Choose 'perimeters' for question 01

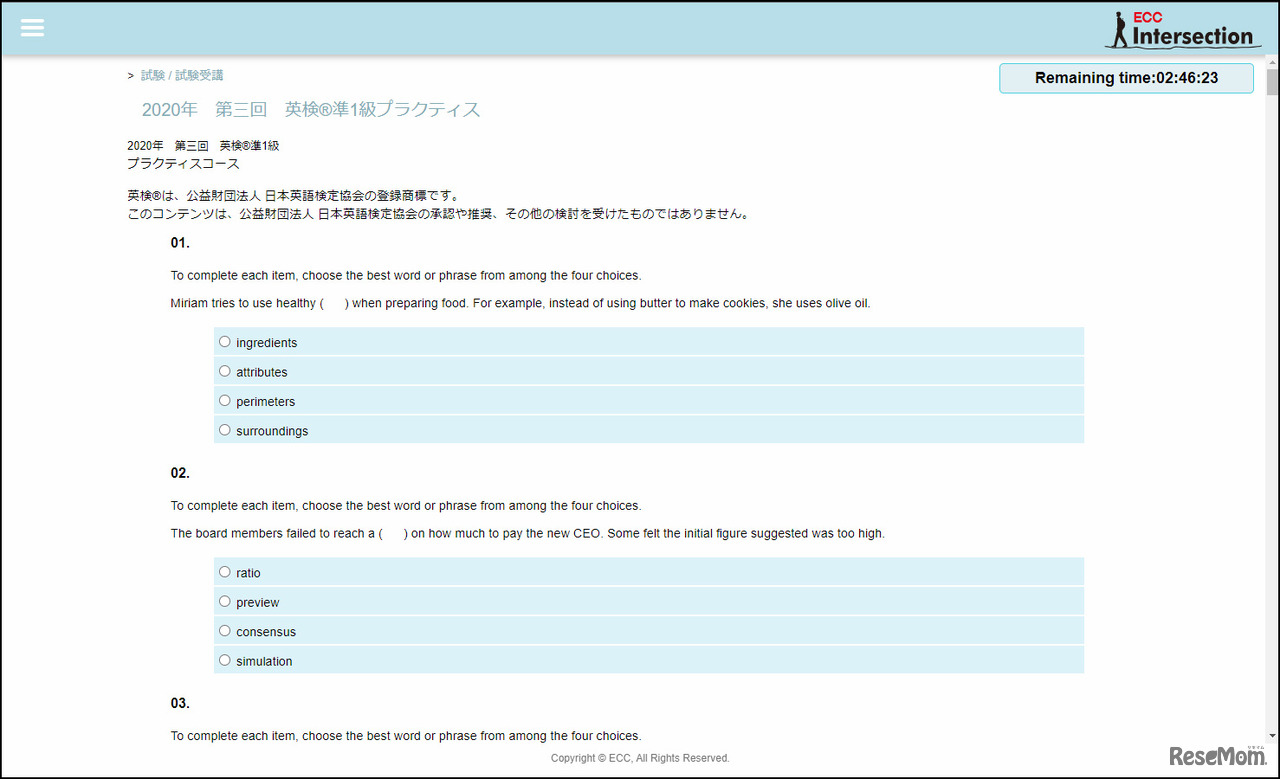pyautogui.click(x=225, y=401)
